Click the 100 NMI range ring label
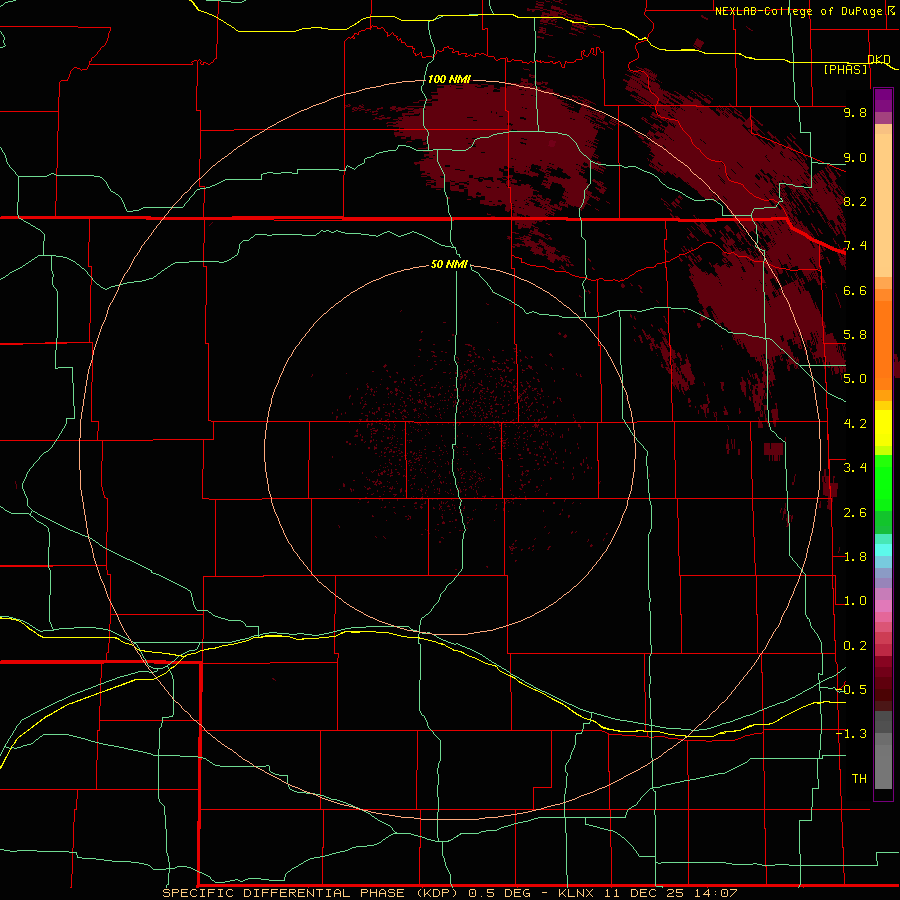This screenshot has height=900, width=900. click(x=449, y=79)
